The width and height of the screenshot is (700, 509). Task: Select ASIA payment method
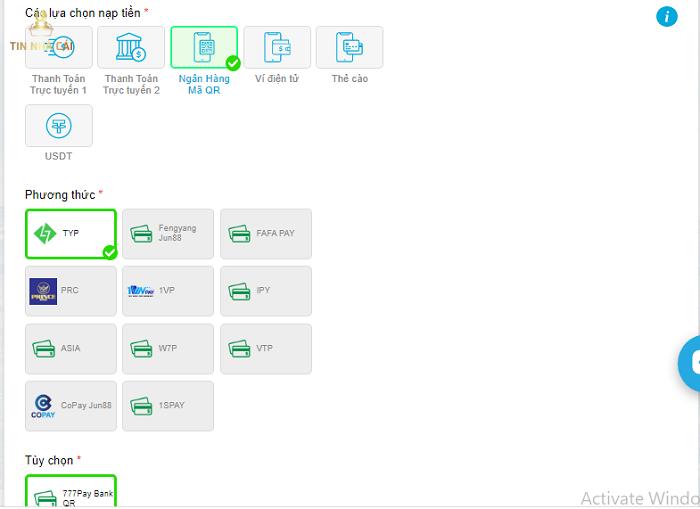[x=71, y=349]
